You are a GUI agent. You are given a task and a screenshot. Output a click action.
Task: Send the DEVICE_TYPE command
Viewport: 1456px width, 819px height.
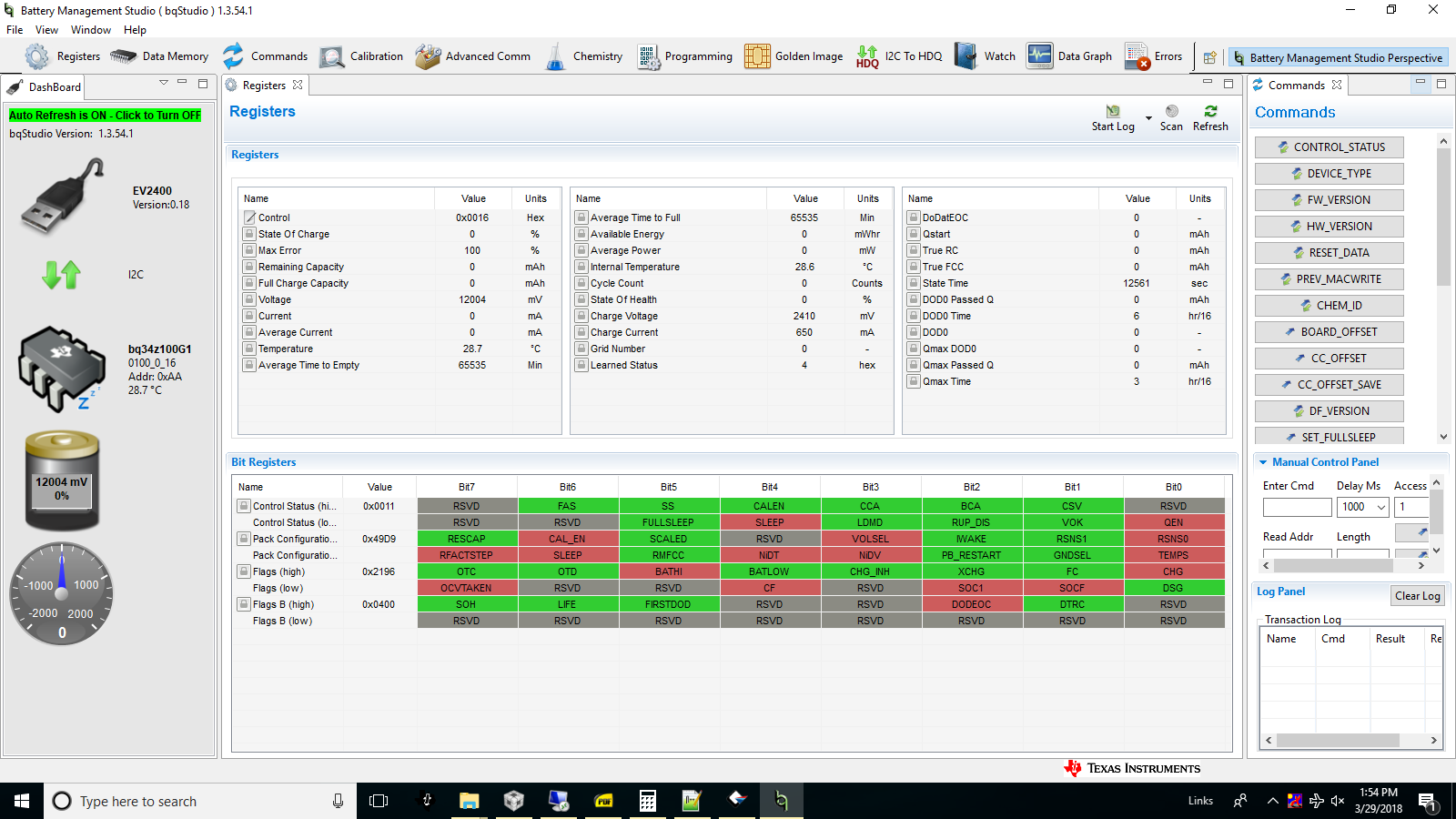1330,174
